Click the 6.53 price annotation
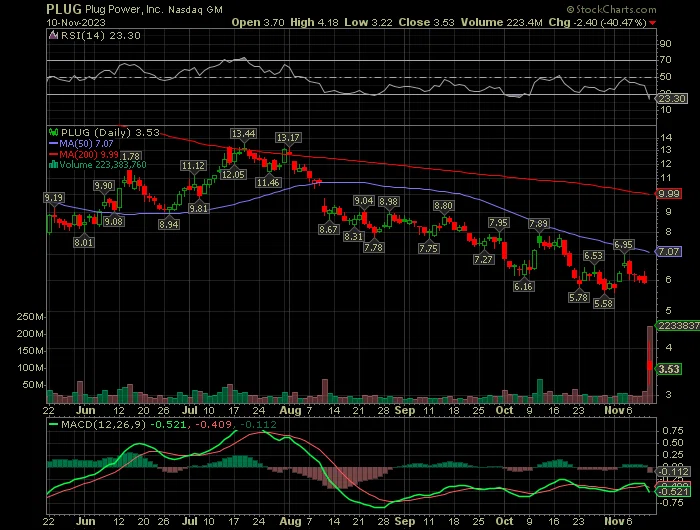This screenshot has height=530, width=700. click(x=593, y=256)
